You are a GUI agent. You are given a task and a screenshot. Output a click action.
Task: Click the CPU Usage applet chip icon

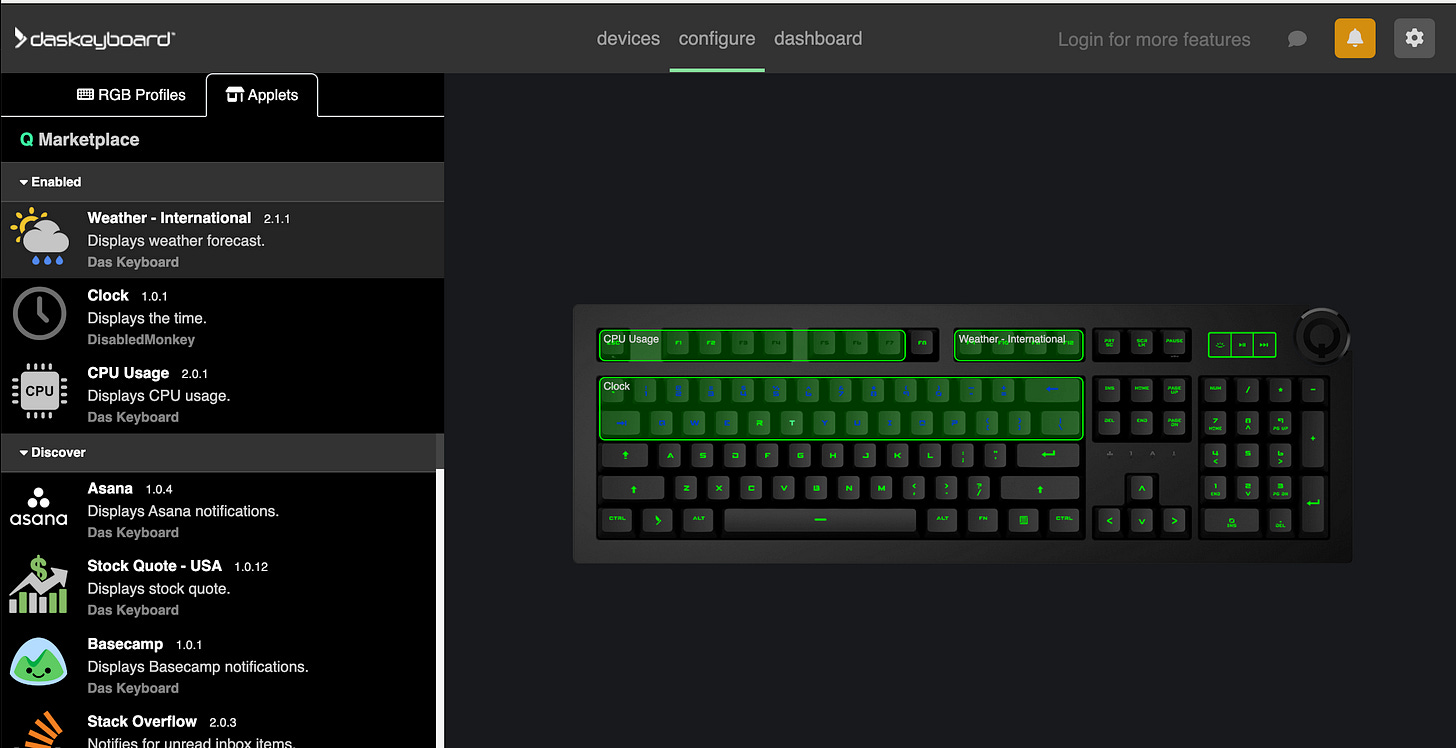coord(39,392)
